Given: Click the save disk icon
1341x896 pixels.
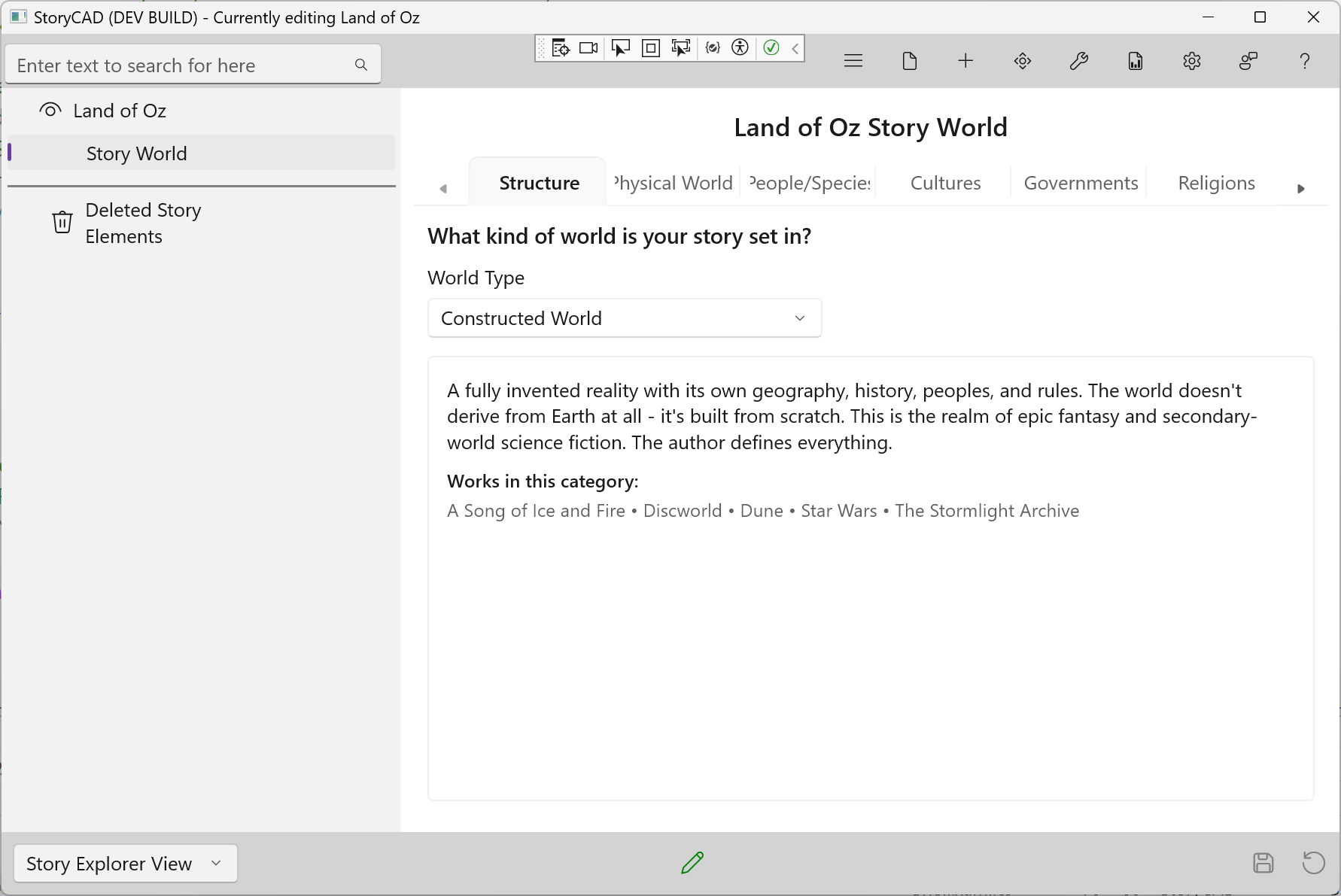Looking at the screenshot, I should (x=1263, y=862).
